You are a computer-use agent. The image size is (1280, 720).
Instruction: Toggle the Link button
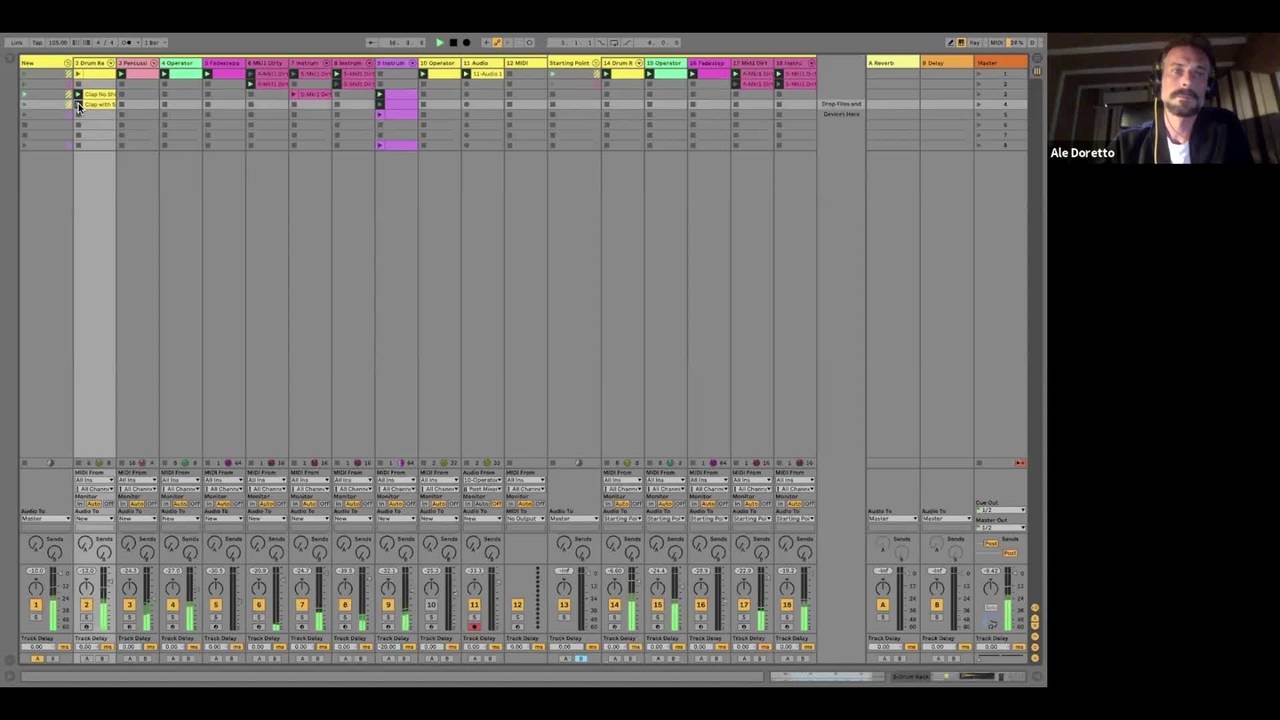17,43
